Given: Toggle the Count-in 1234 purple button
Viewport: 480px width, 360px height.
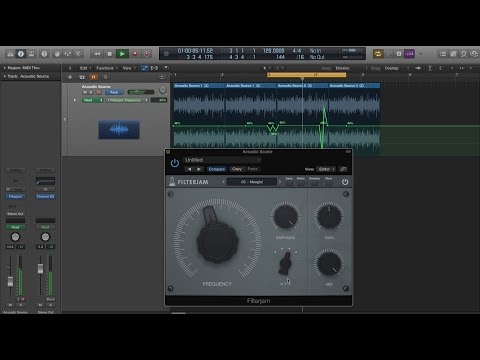Looking at the screenshot, I should [x=409, y=54].
